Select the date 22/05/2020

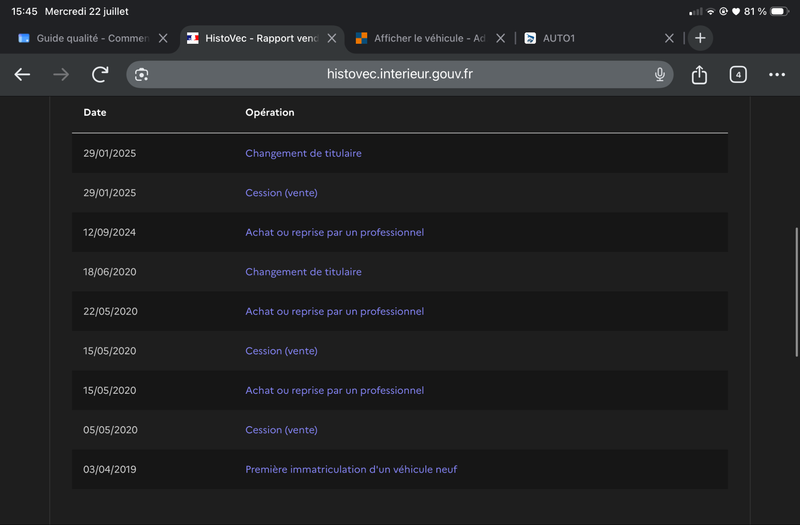(110, 311)
